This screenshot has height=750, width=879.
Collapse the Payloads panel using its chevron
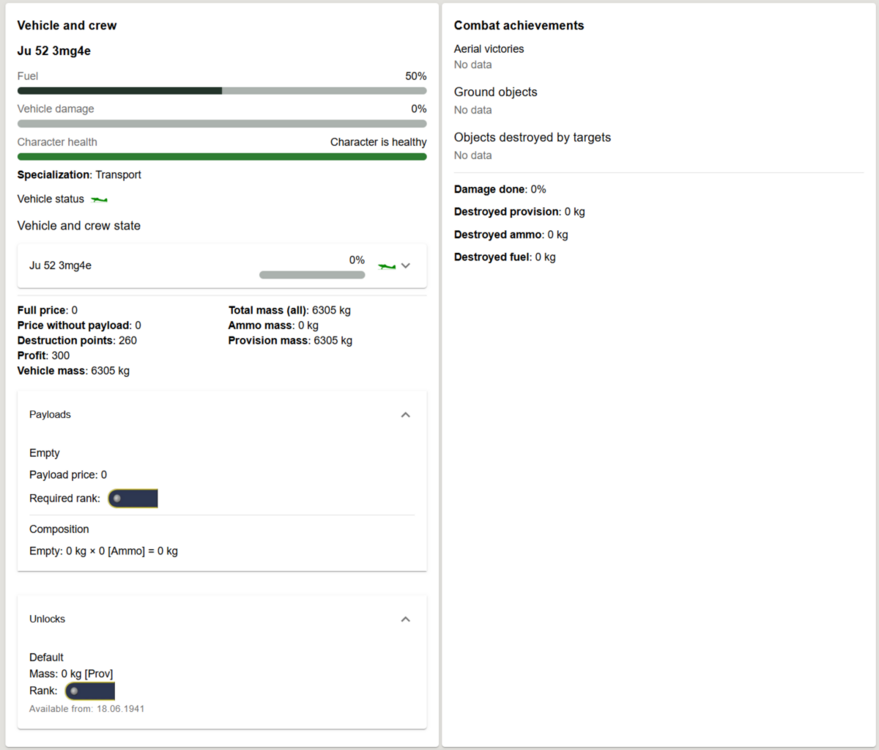(405, 415)
